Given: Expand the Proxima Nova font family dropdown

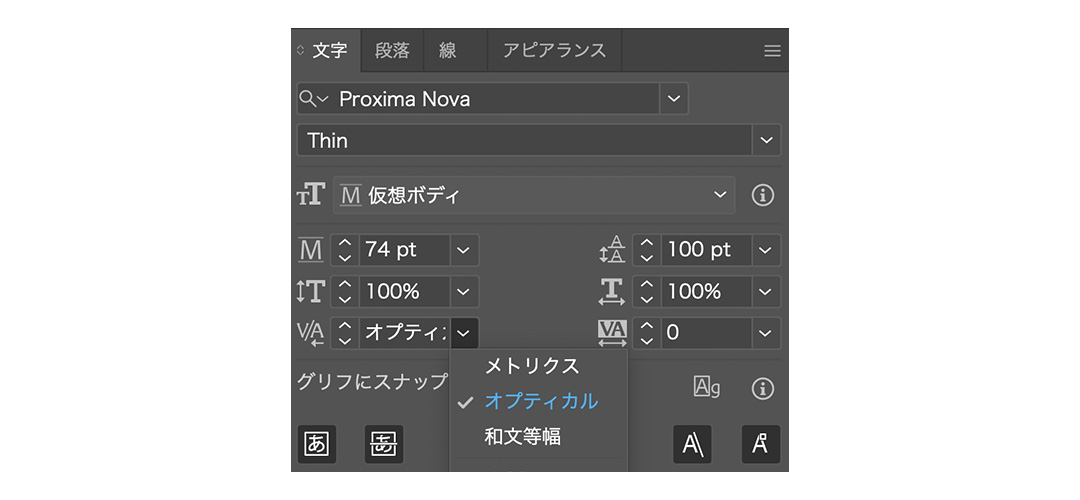Looking at the screenshot, I should [674, 99].
